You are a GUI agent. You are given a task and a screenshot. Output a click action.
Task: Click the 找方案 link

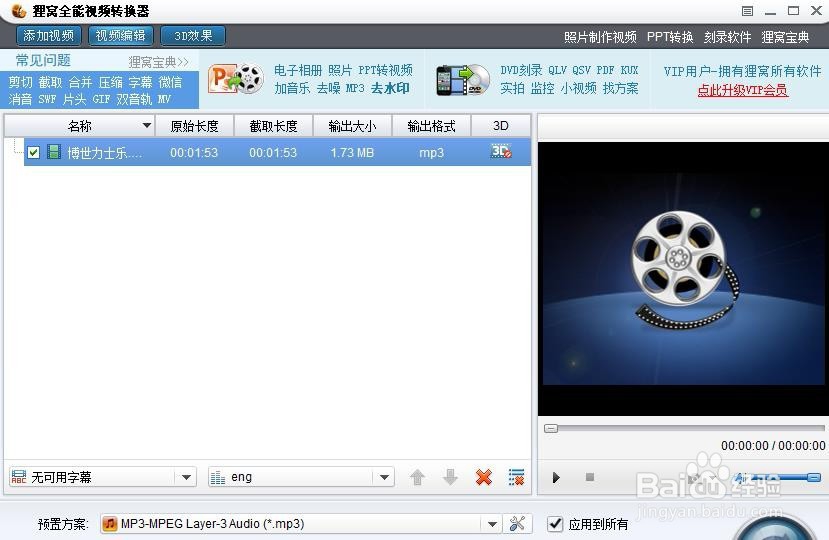click(x=620, y=88)
